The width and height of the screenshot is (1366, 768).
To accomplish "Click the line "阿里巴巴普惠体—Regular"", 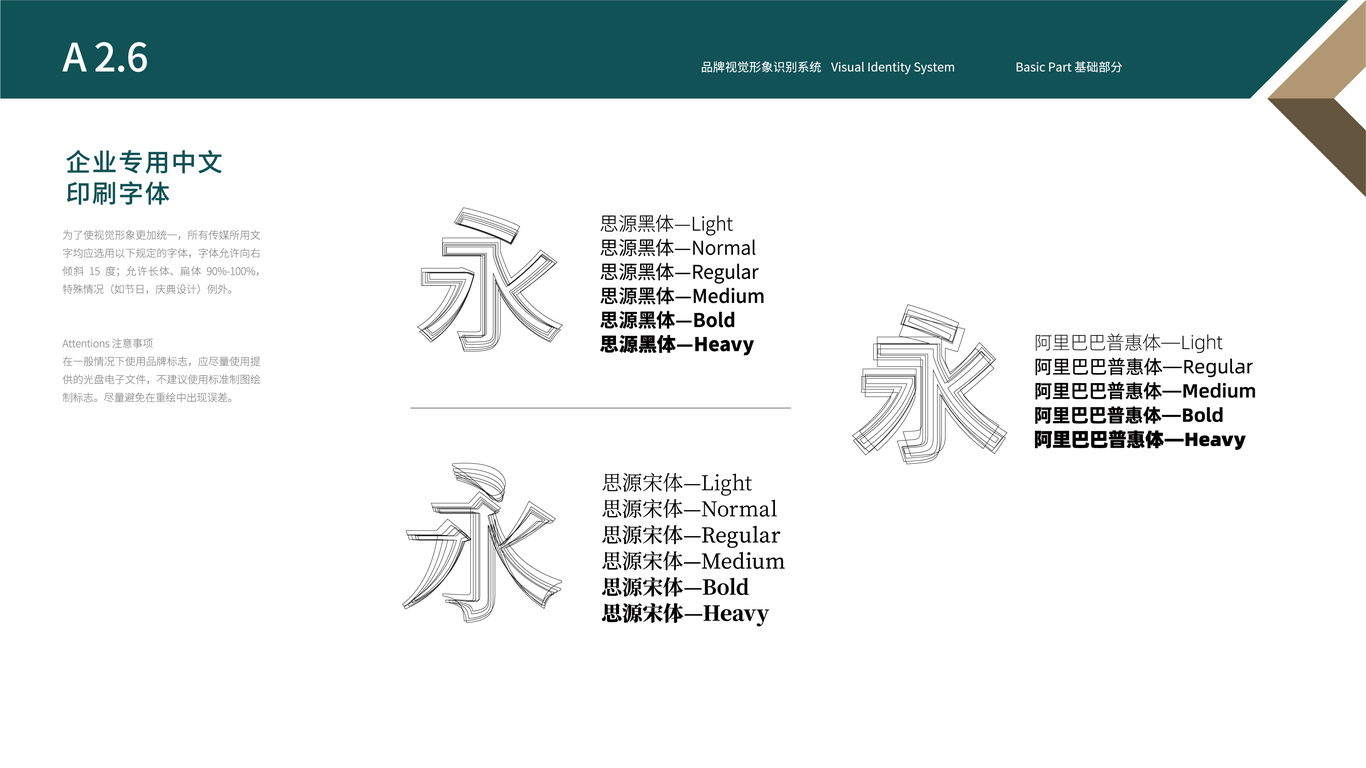I will tap(1144, 367).
